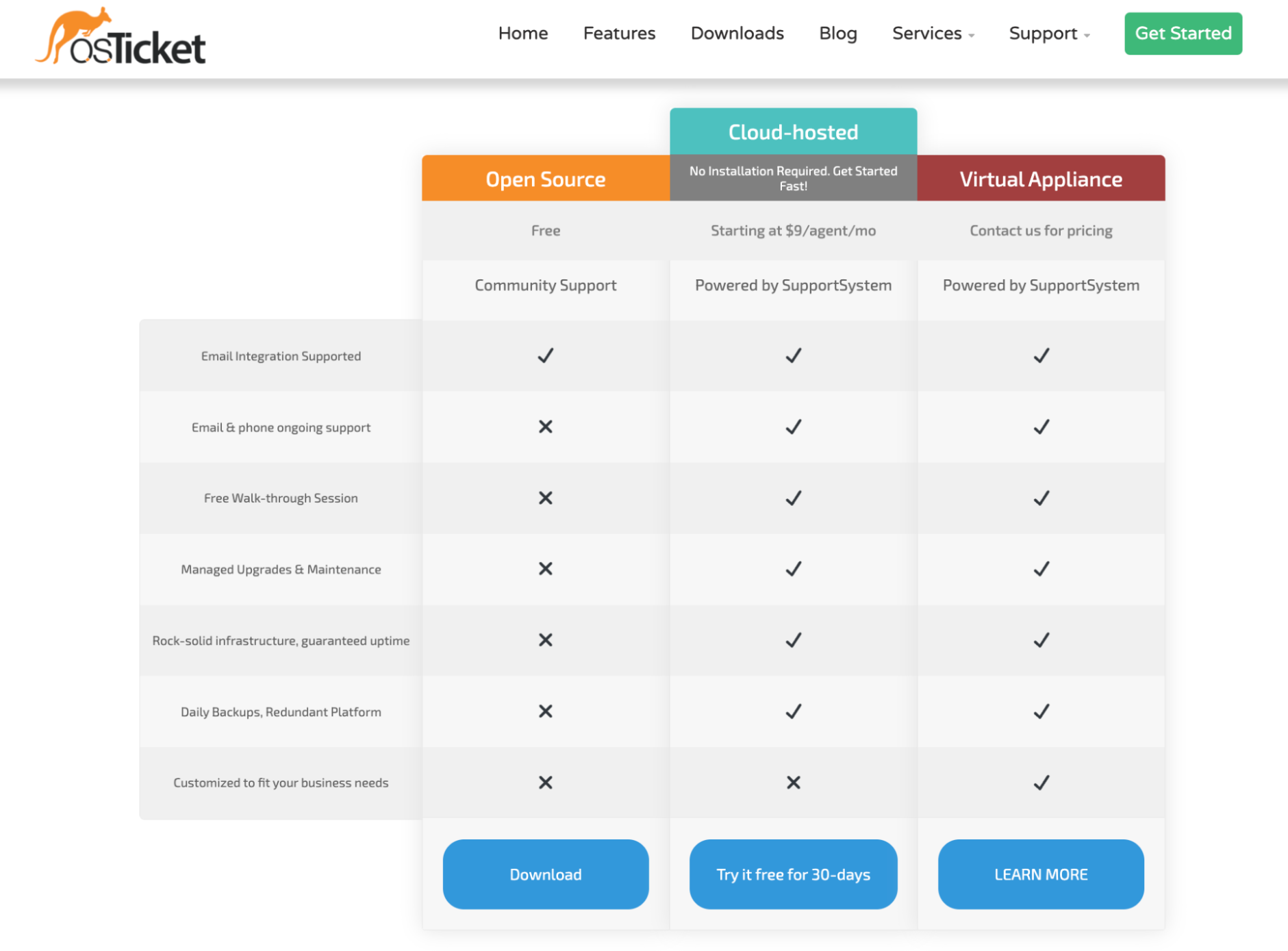The height and width of the screenshot is (951, 1288).
Task: Click Open Source X for Email & phone support
Action: coord(546,427)
